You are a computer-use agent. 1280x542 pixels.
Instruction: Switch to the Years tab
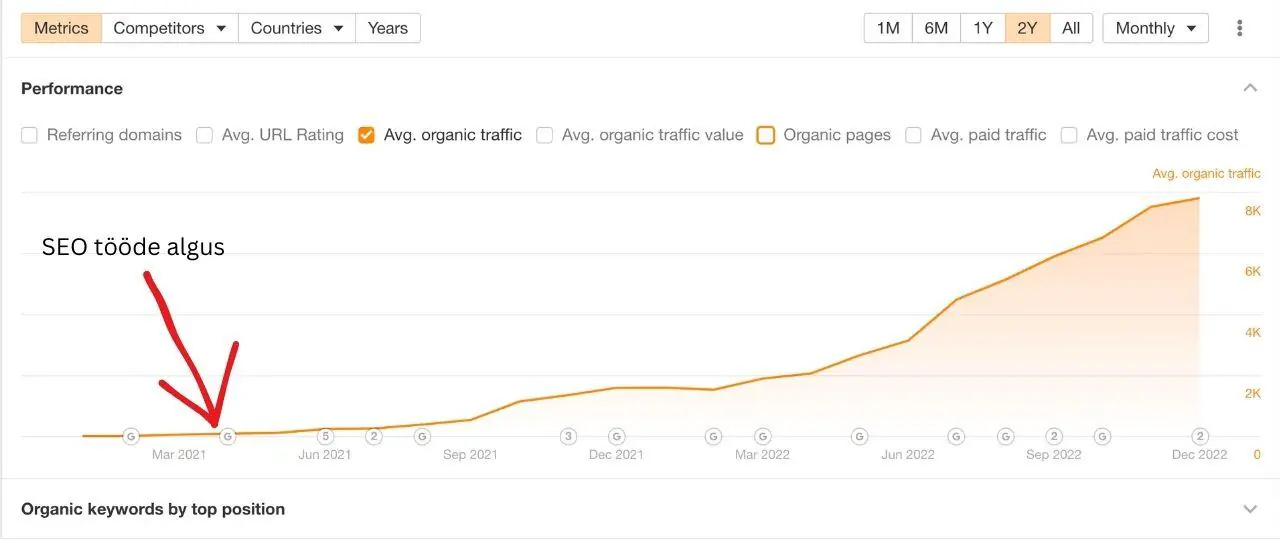(x=388, y=28)
